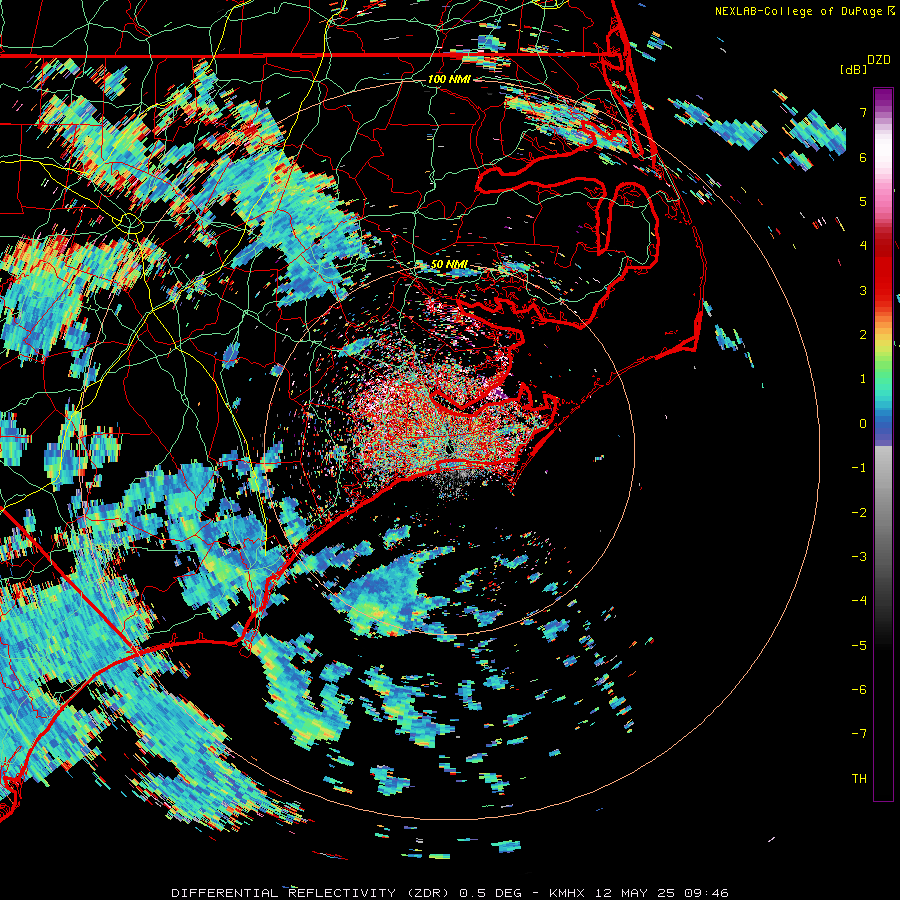Viewport: 900px width, 900px height.
Task: Click the "100 NMI" range ring label
Action: 449,79
